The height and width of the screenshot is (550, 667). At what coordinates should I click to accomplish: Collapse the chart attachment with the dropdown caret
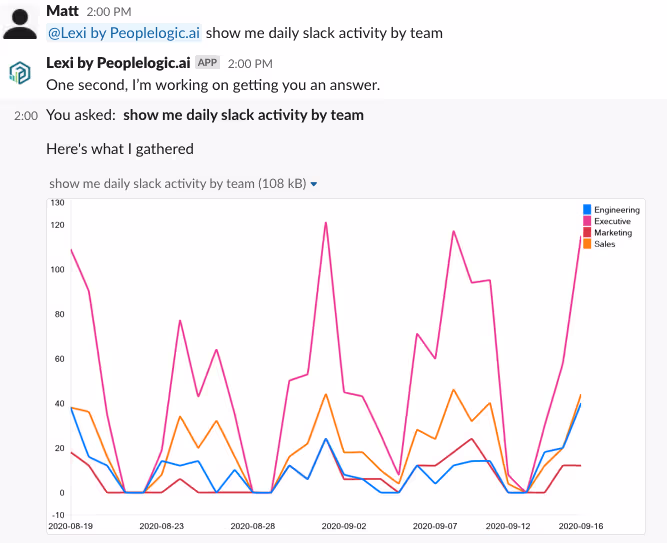314,184
